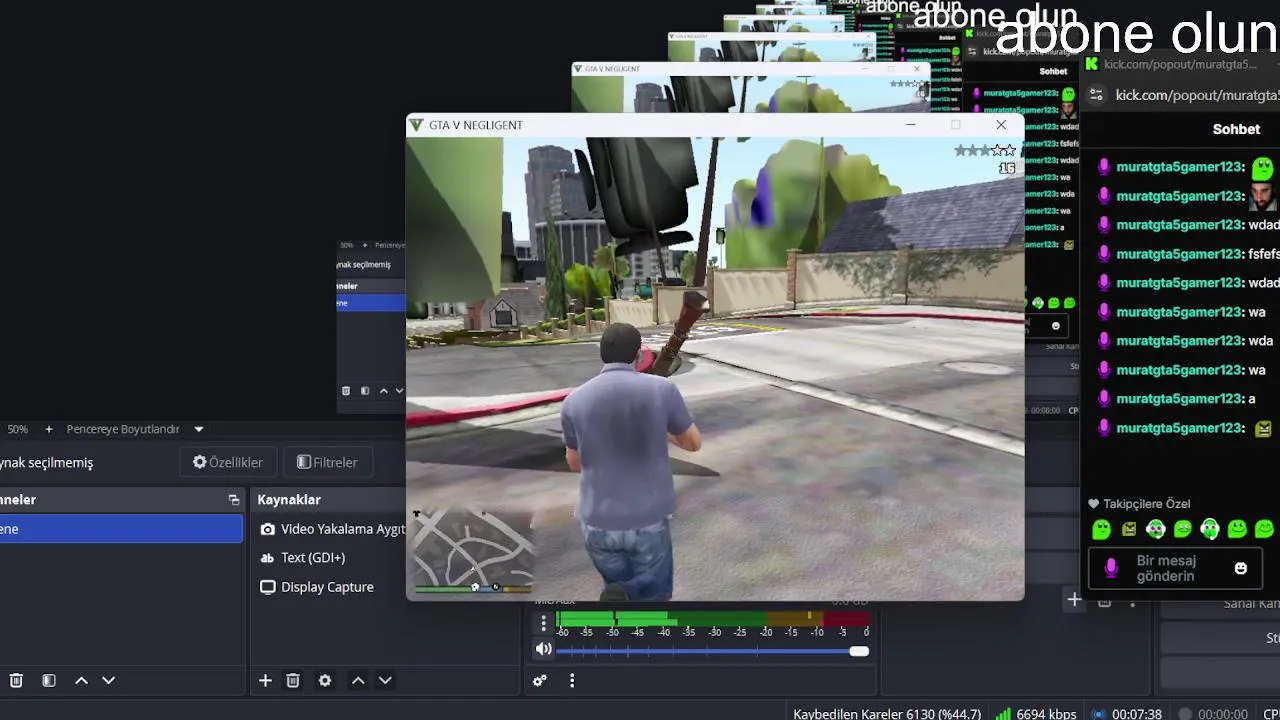Screen dimensions: 1280x720
Task: Undock the scenes panel via popout icon
Action: (234, 500)
